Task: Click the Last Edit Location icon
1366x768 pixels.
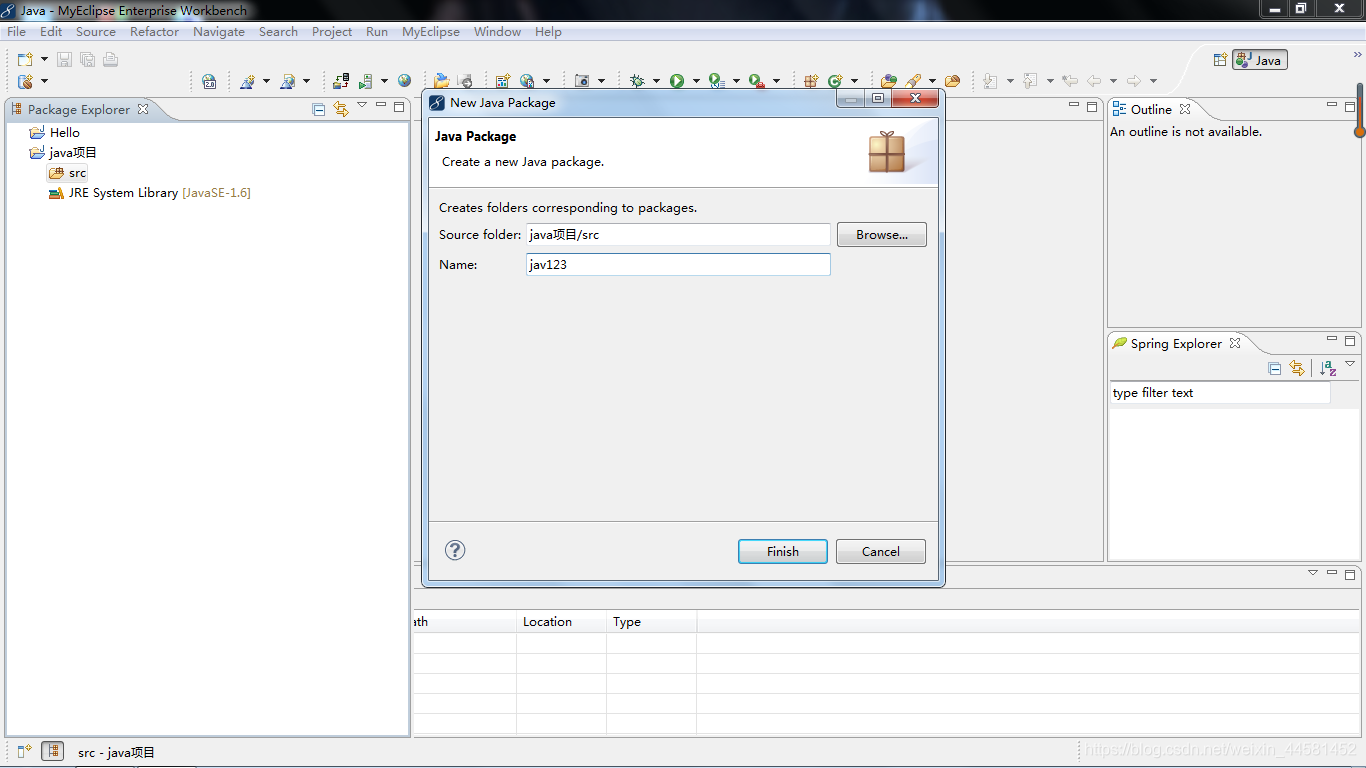Action: pos(1070,81)
